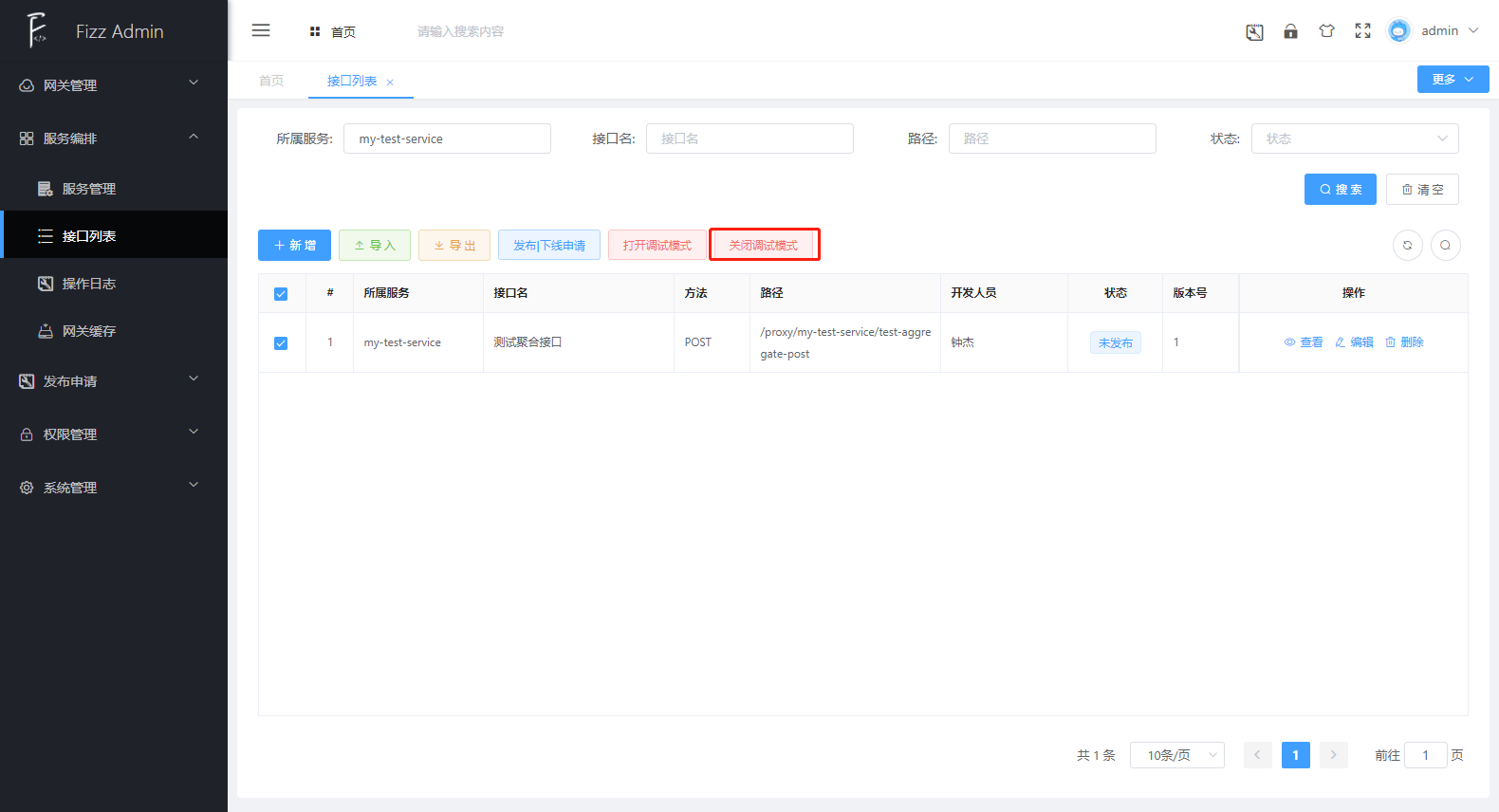
Task: Switch to the 接口列表 tab
Action: tap(352, 81)
